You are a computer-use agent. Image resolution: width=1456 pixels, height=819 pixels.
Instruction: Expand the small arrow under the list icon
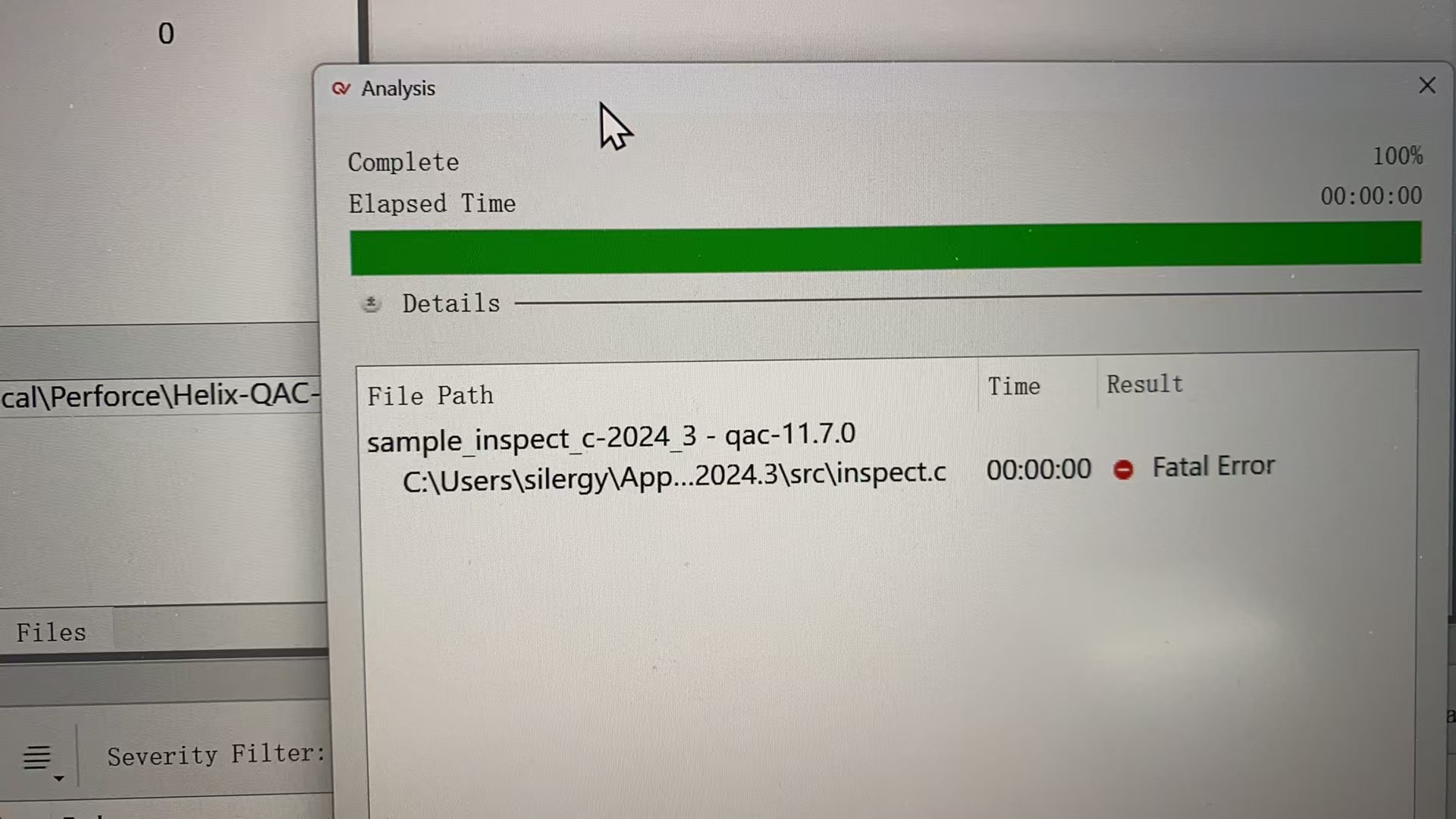pos(58,778)
